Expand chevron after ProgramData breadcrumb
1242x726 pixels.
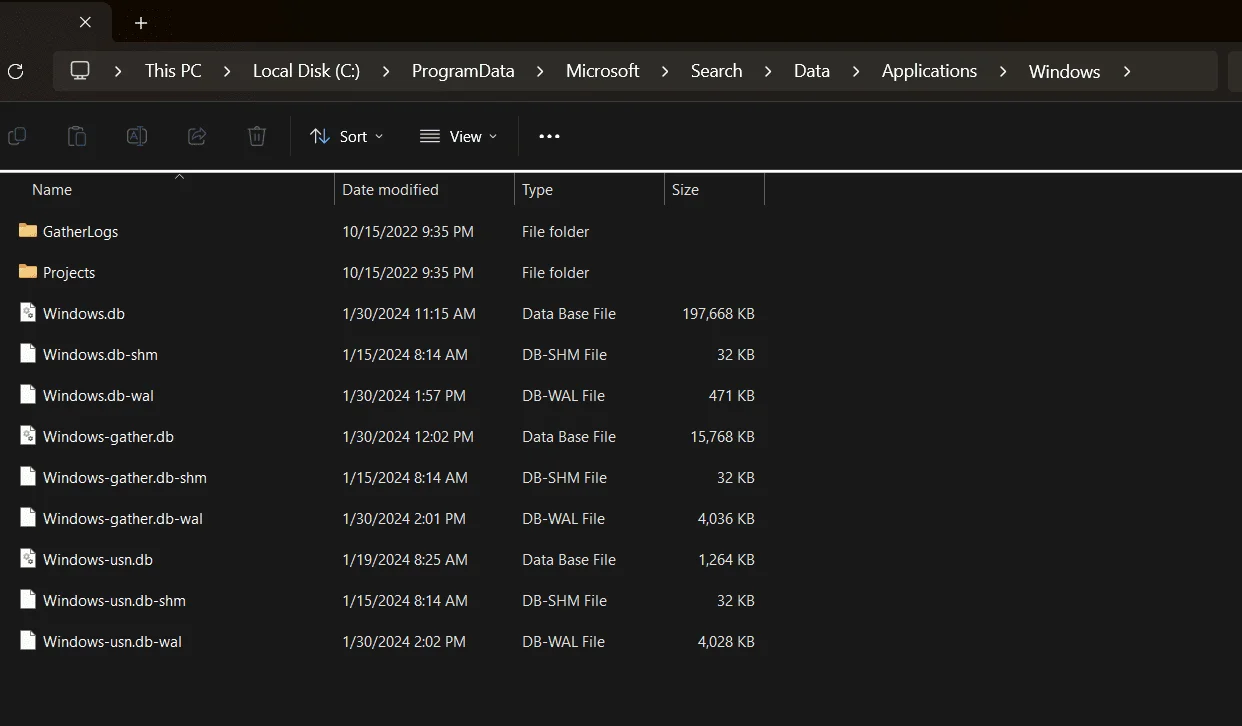point(540,71)
